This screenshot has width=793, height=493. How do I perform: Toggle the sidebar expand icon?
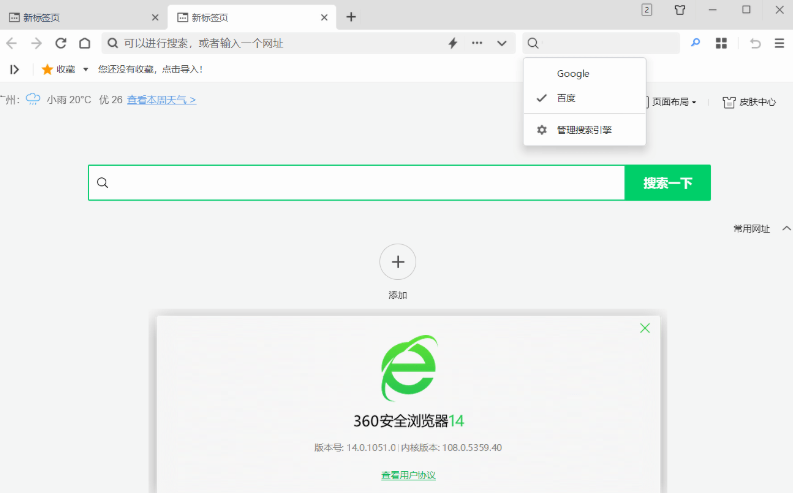pos(15,69)
